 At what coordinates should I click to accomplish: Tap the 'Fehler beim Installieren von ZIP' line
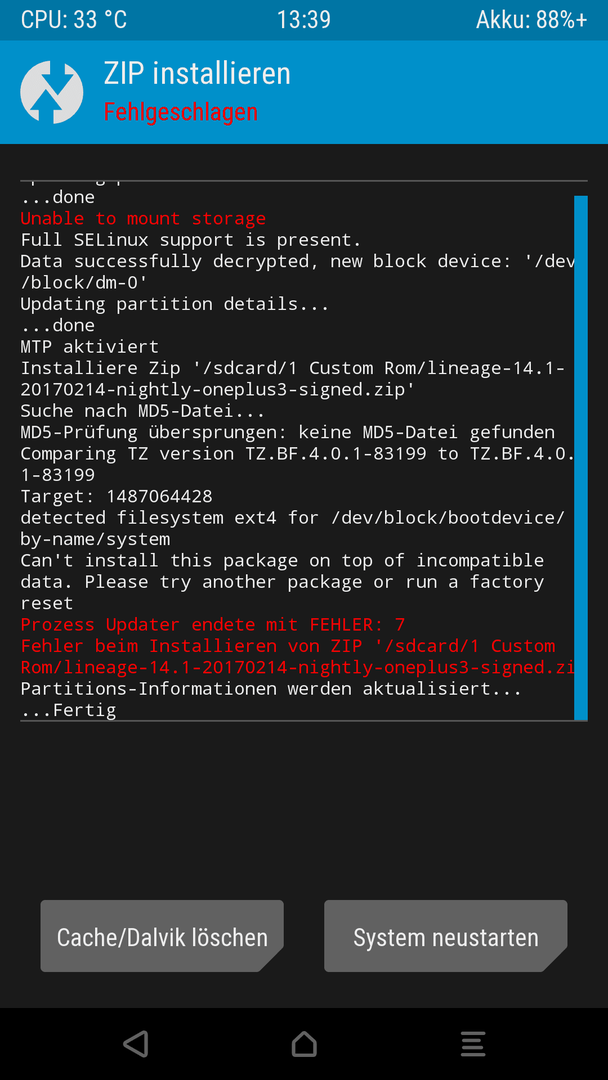point(297,656)
